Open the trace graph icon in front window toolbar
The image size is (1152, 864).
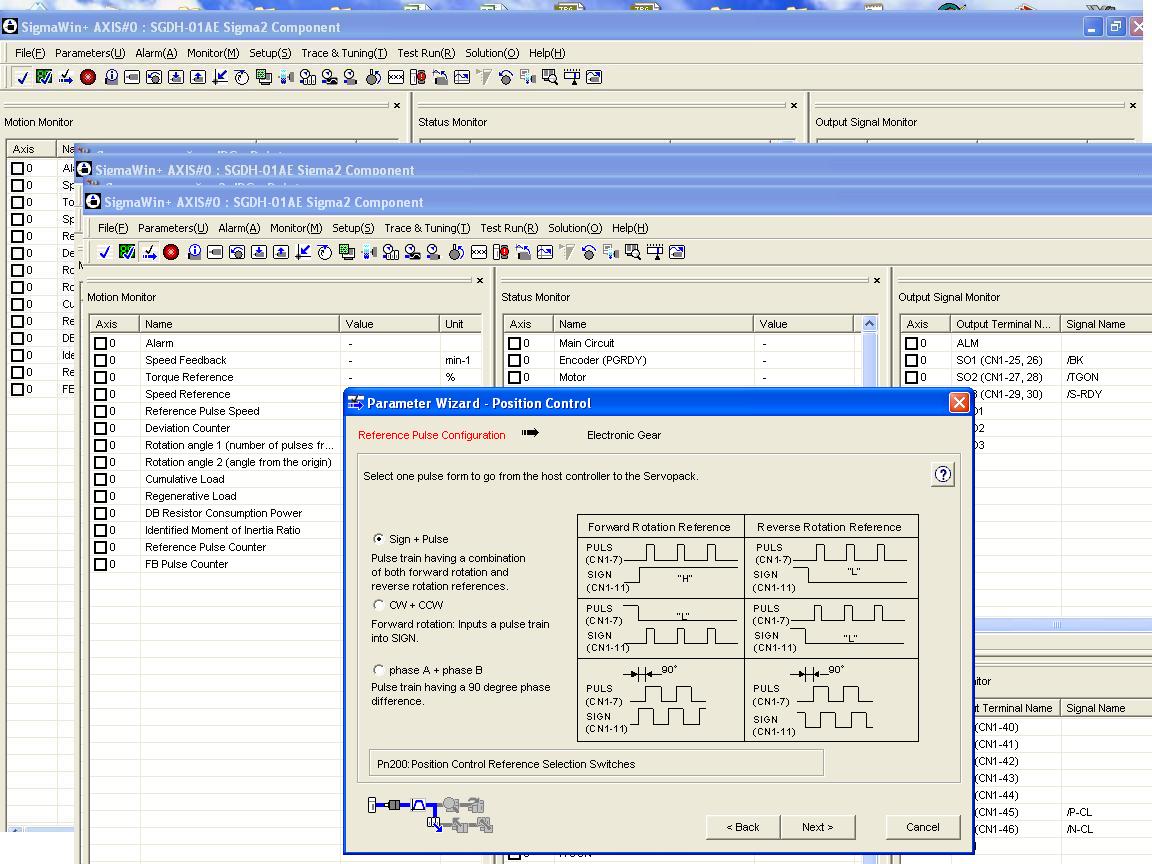pos(544,252)
